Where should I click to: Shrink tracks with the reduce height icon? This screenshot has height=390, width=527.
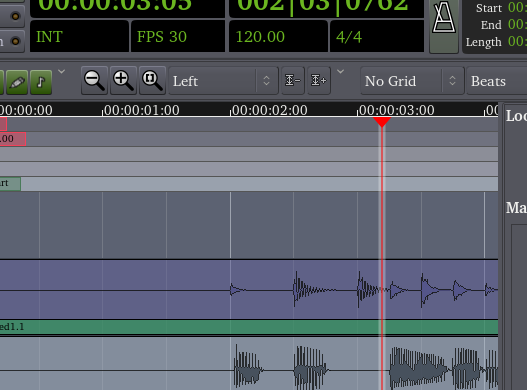(x=293, y=80)
